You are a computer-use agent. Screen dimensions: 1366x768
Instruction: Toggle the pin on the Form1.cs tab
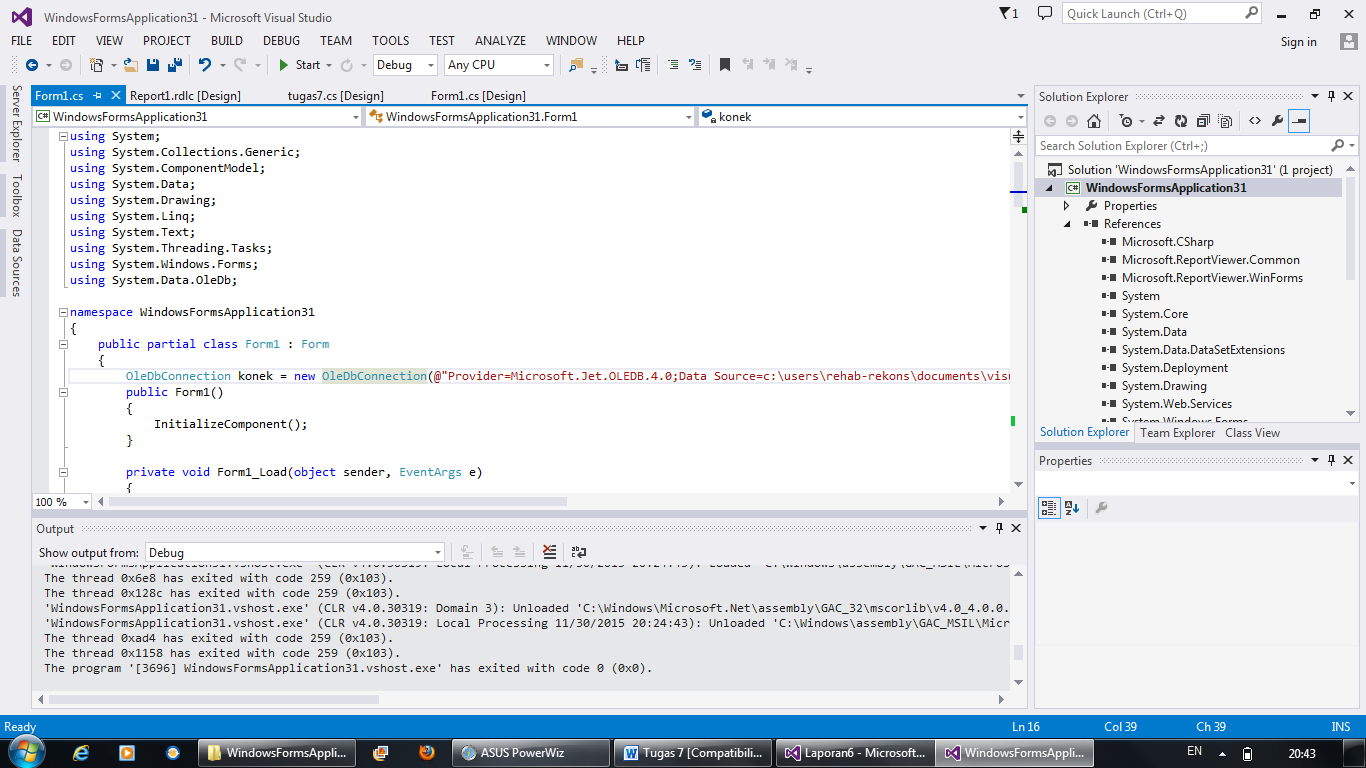98,96
